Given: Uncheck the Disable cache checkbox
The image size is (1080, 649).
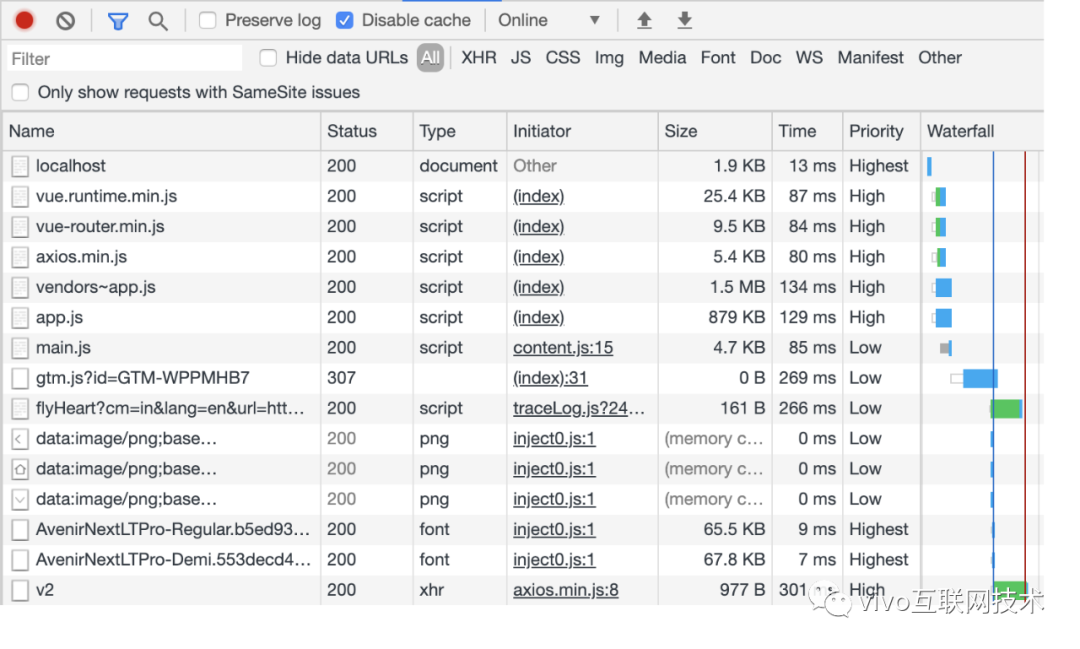Looking at the screenshot, I should coord(345,20).
